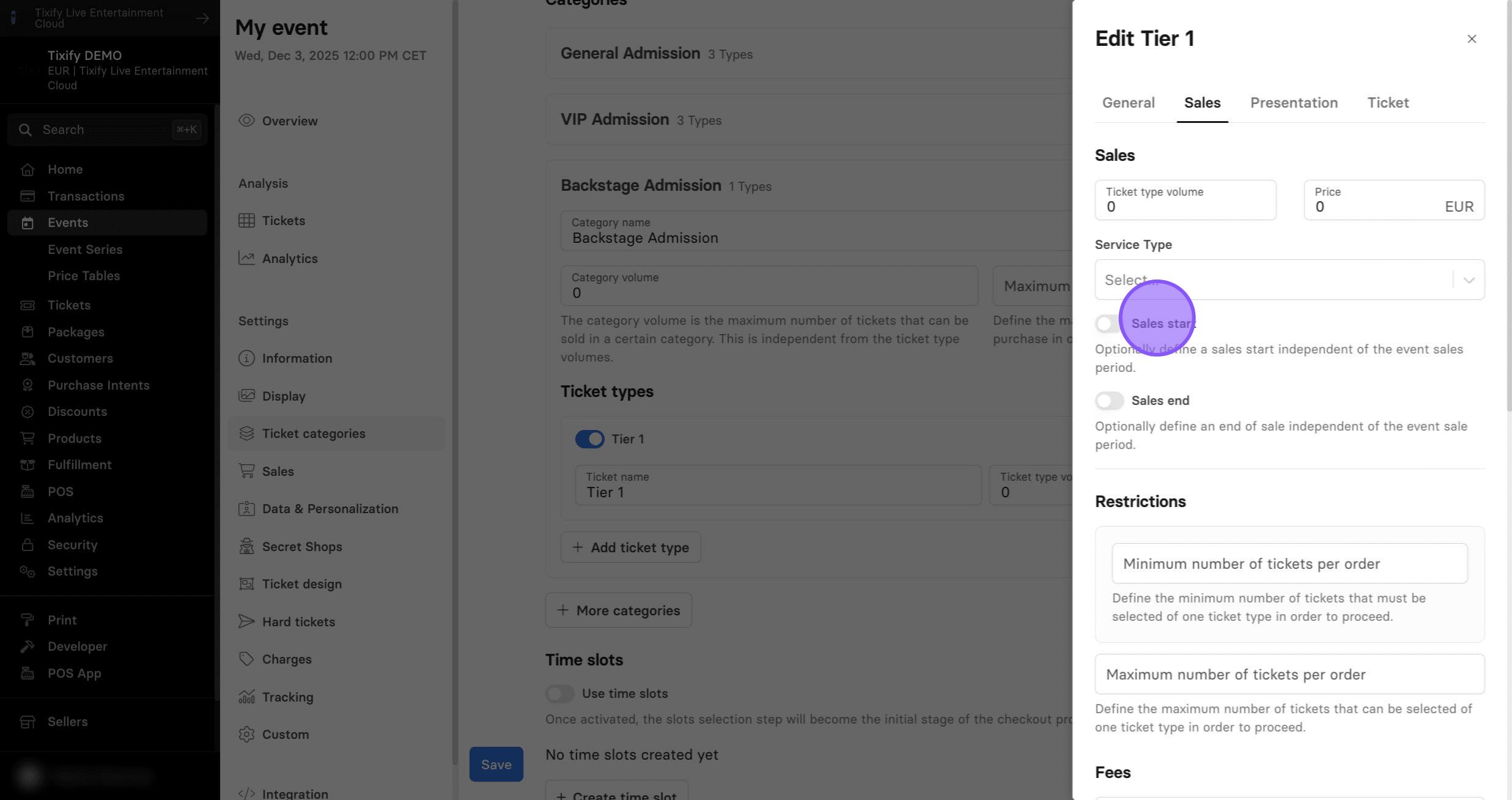Click the Developer hammer icon
The width and height of the screenshot is (1512, 800).
click(28, 646)
